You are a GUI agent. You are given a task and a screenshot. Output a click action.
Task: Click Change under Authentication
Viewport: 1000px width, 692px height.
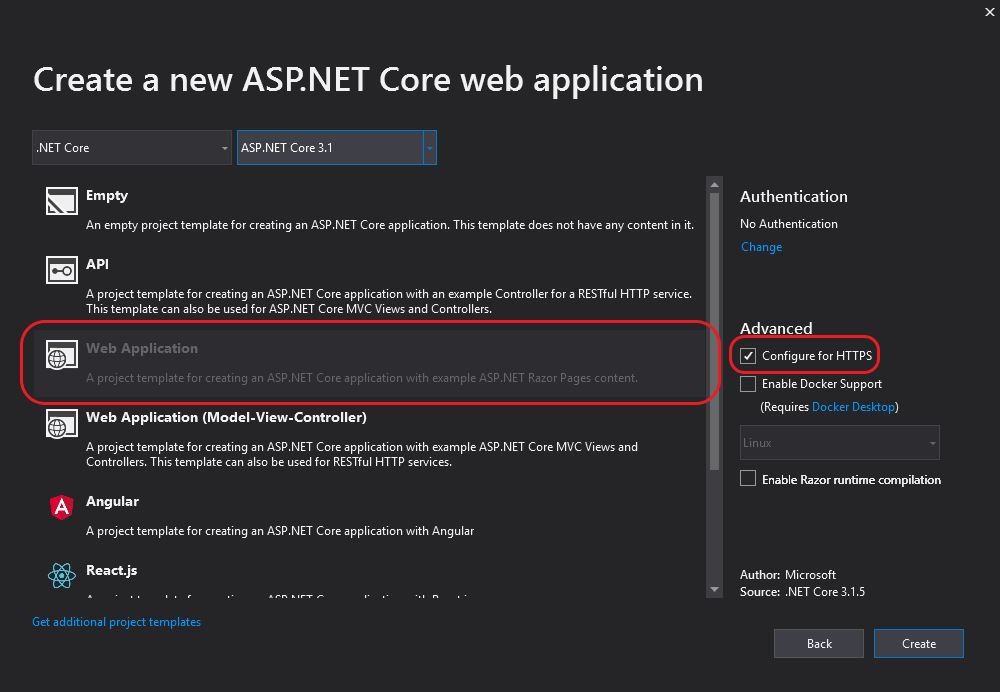[761, 247]
